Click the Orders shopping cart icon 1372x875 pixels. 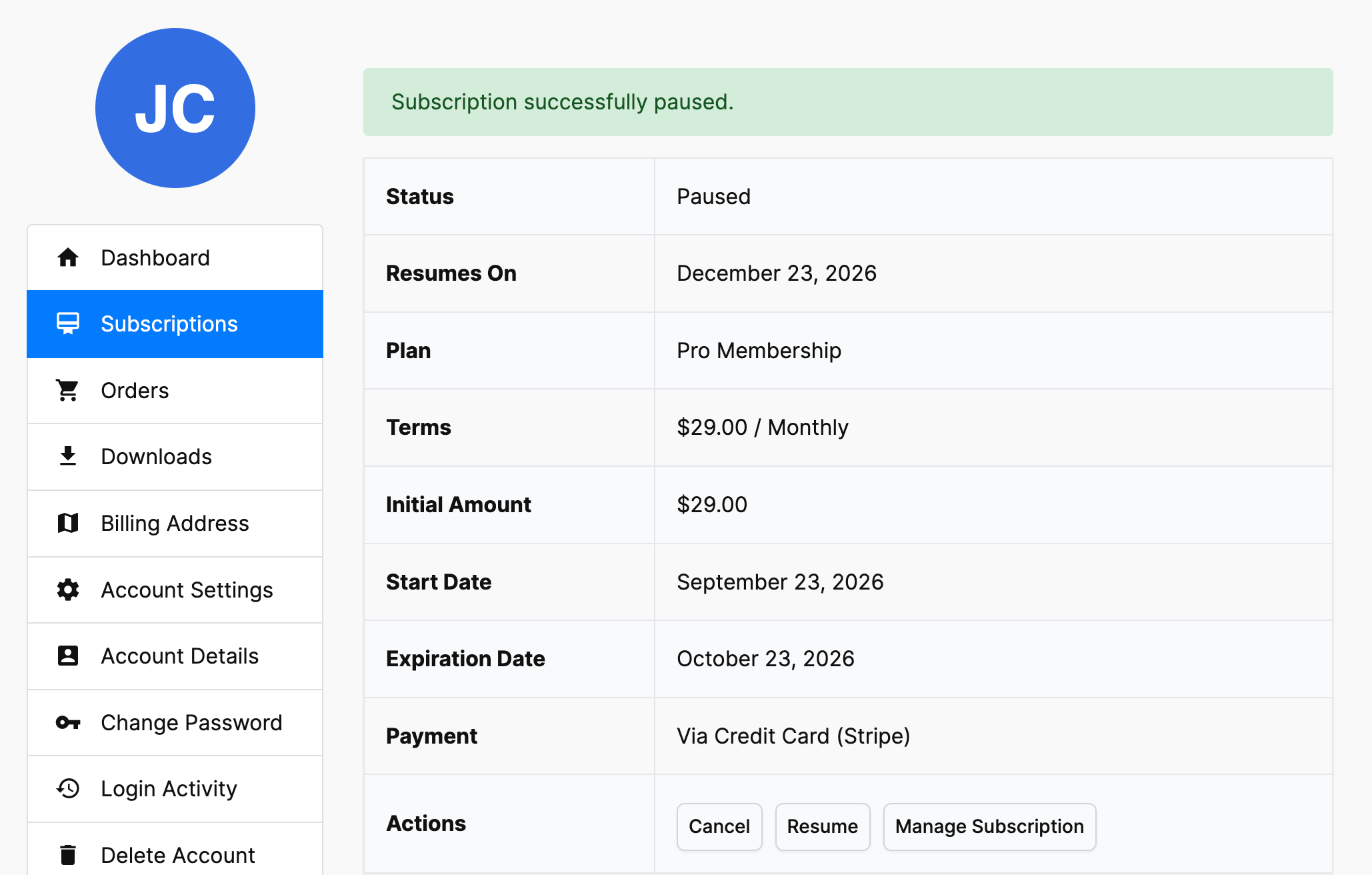tap(68, 391)
